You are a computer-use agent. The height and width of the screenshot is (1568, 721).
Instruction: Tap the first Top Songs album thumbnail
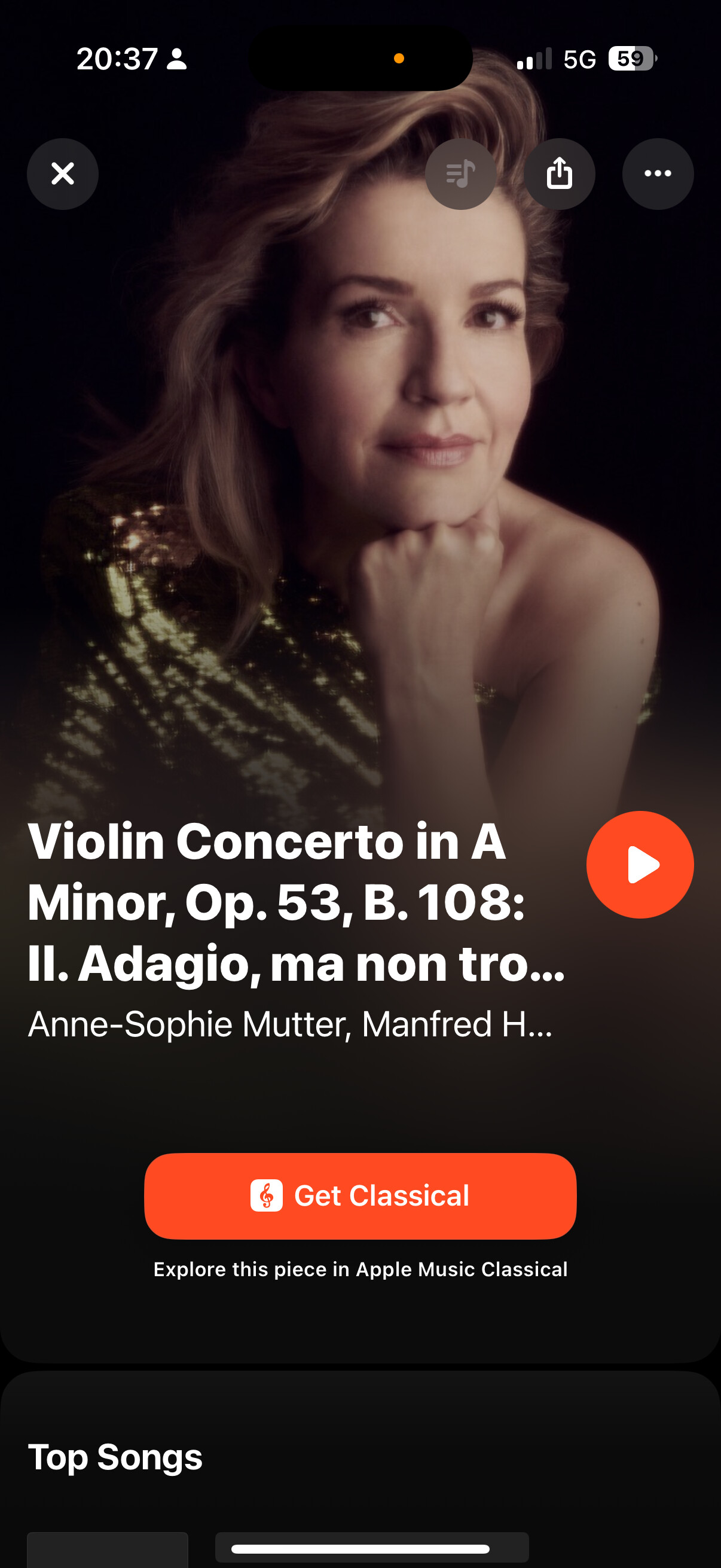107,1549
